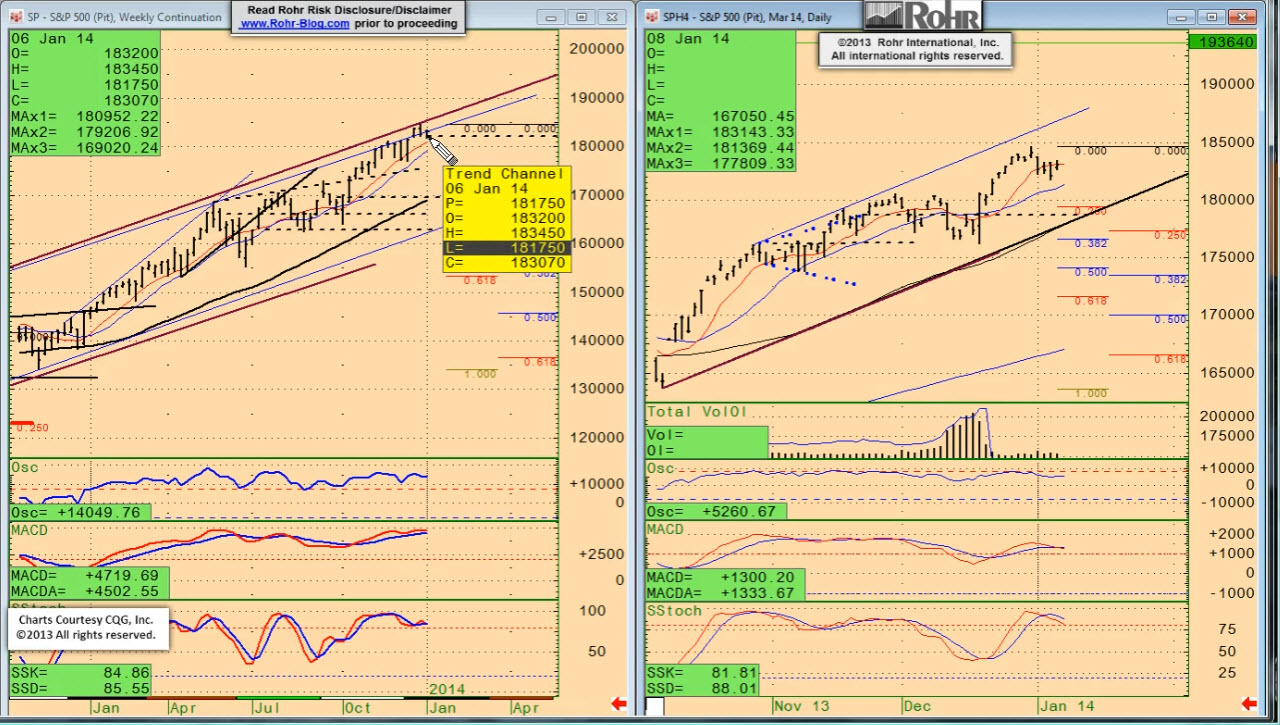Minimize the SPH4 daily chart window
1280x725 pixels.
tap(1181, 17)
